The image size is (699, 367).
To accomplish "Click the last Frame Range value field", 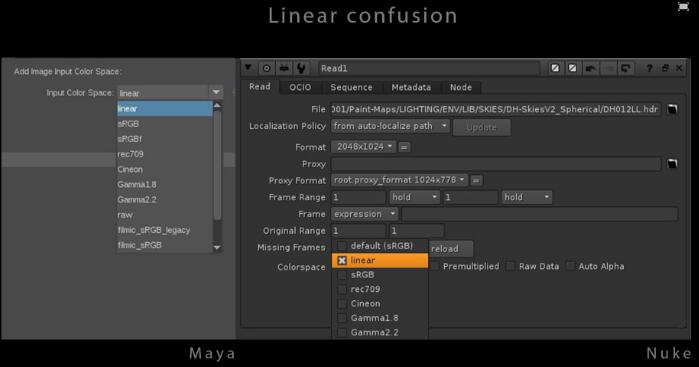I will click(x=470, y=197).
